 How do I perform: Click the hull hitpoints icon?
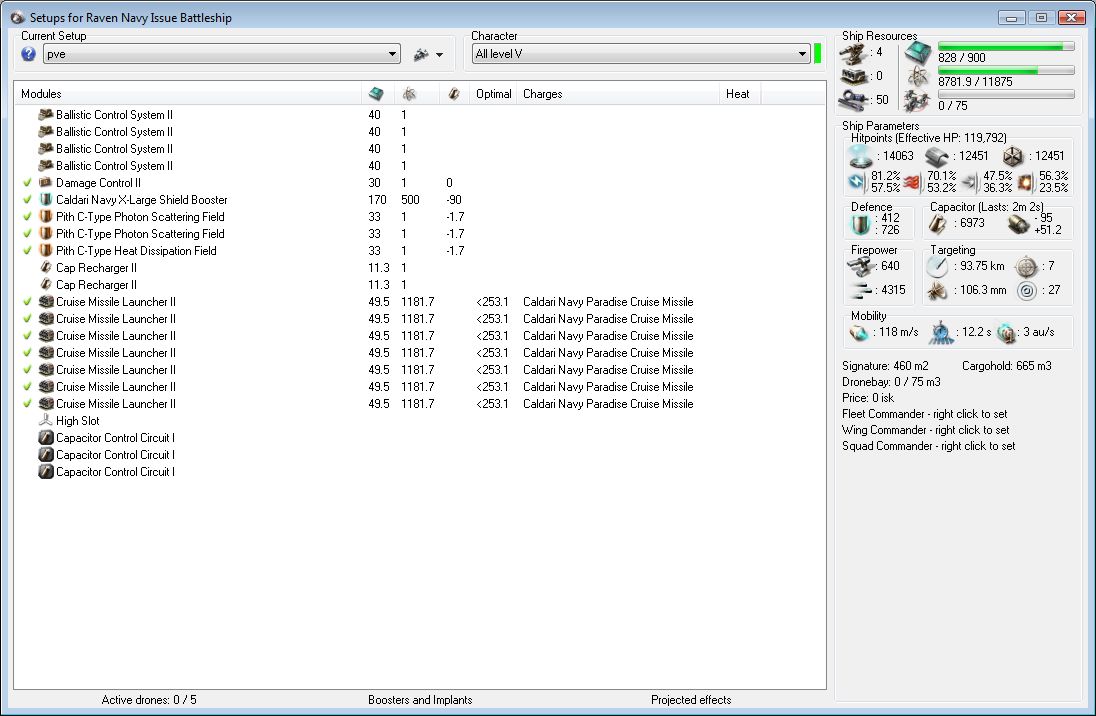[x=1012, y=157]
